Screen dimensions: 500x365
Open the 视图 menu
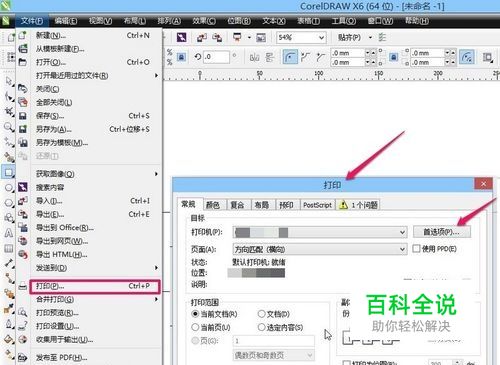[x=100, y=21]
